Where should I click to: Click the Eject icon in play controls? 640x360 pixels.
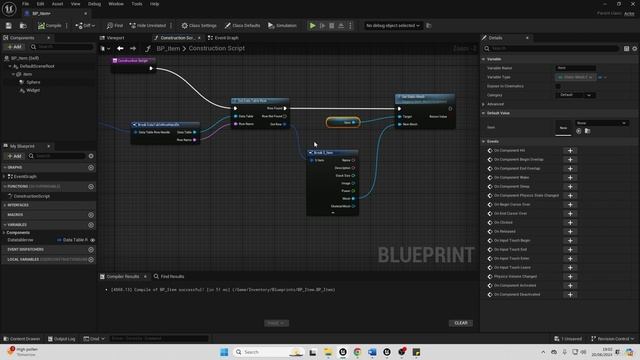click(x=341, y=26)
